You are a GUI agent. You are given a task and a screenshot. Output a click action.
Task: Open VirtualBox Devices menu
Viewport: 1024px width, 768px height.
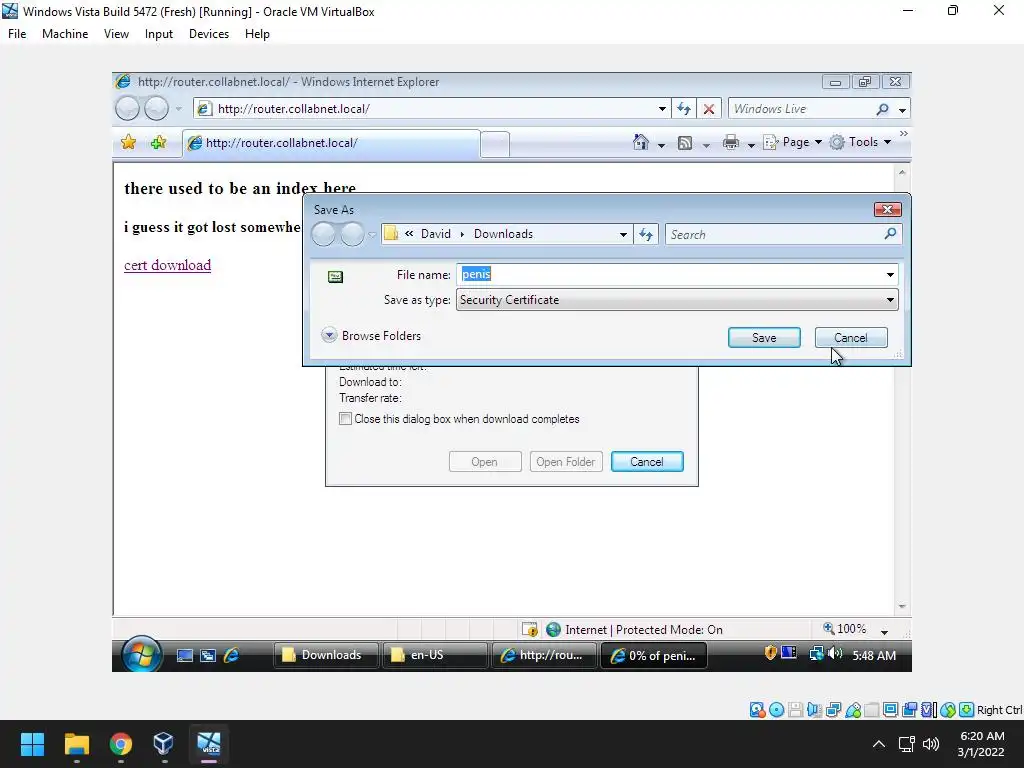(208, 34)
